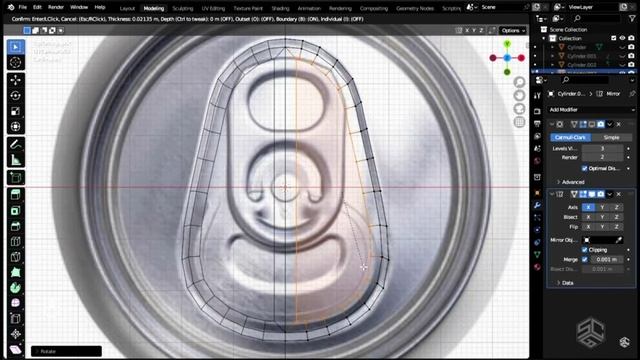Select the Spin tool
Image resolution: width=640 pixels, height=360 pixels.
click(x=16, y=288)
